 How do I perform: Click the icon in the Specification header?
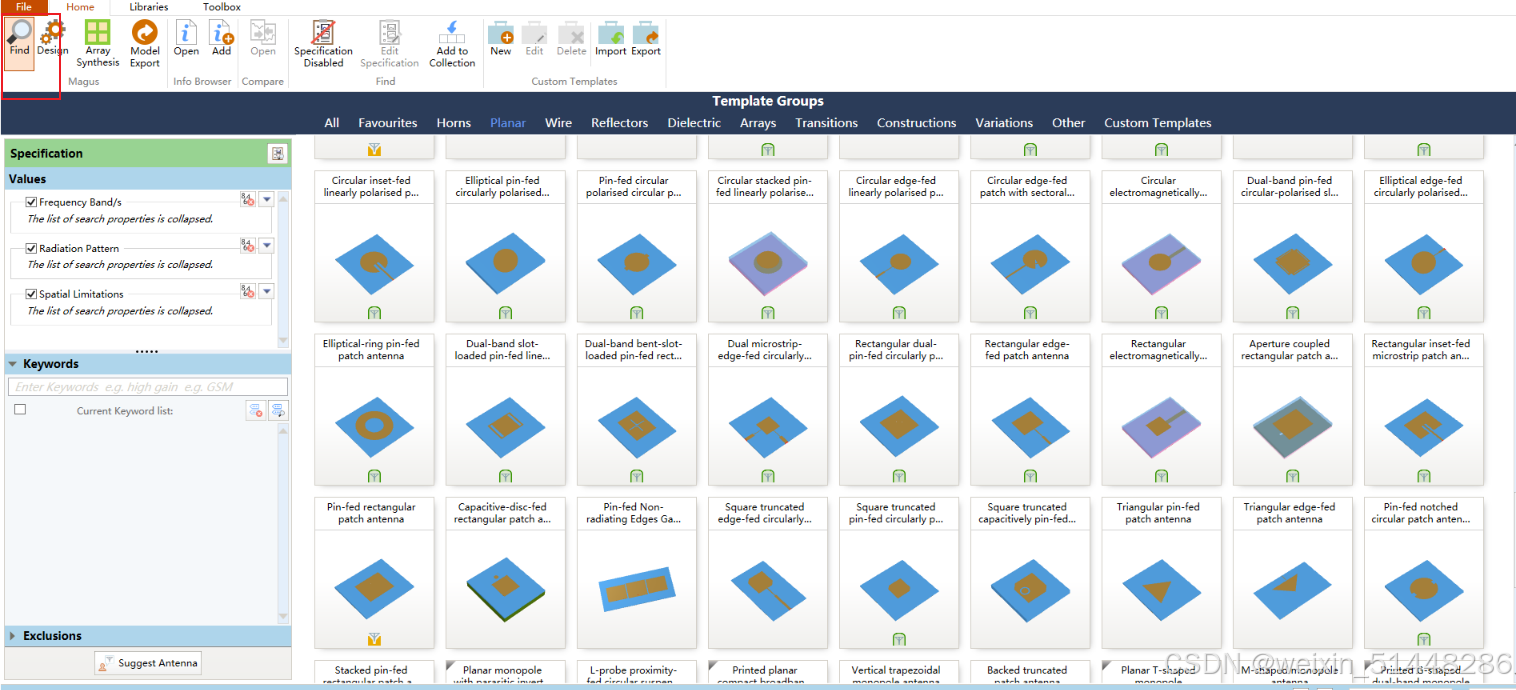(x=277, y=153)
